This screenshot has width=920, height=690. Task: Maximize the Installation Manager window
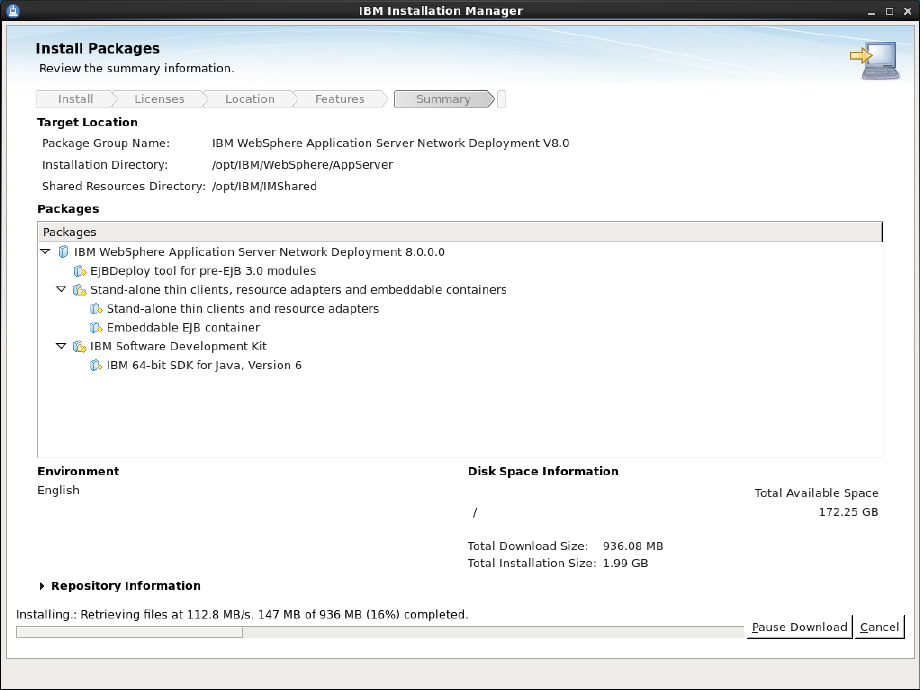click(x=889, y=11)
